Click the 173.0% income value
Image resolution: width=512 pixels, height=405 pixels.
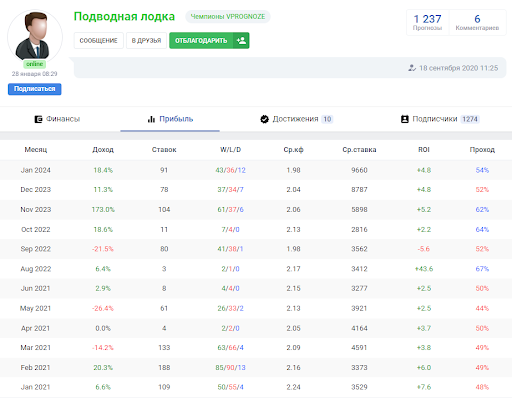pos(103,210)
